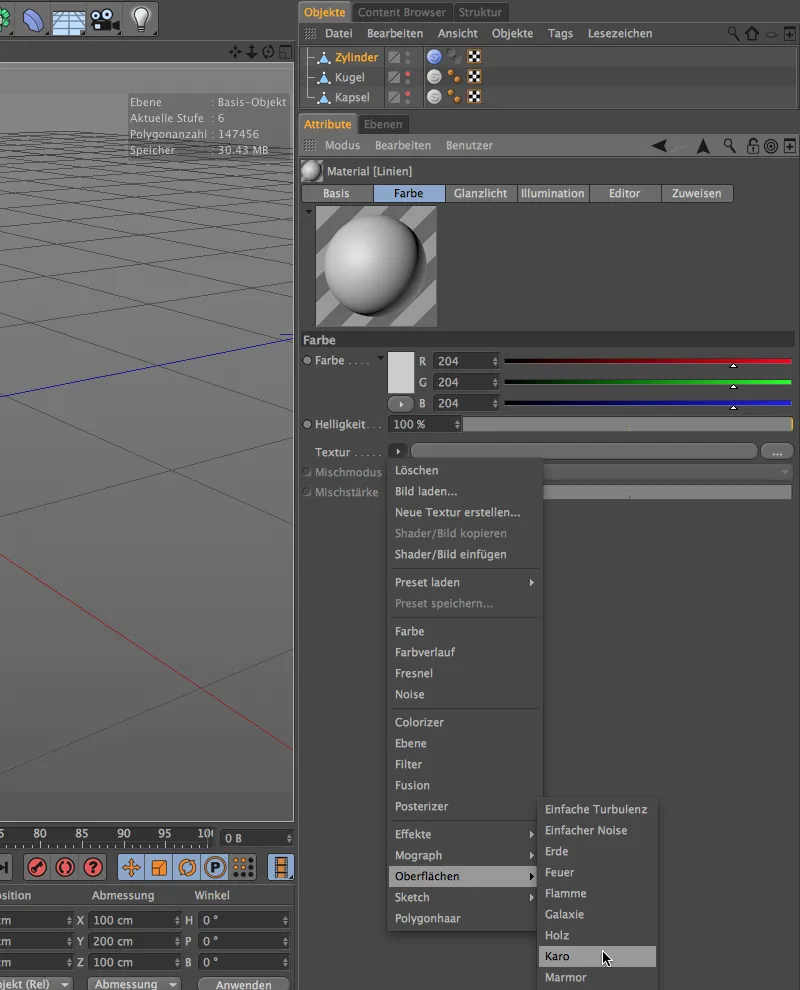Add a light with the bulb icon

[141, 20]
